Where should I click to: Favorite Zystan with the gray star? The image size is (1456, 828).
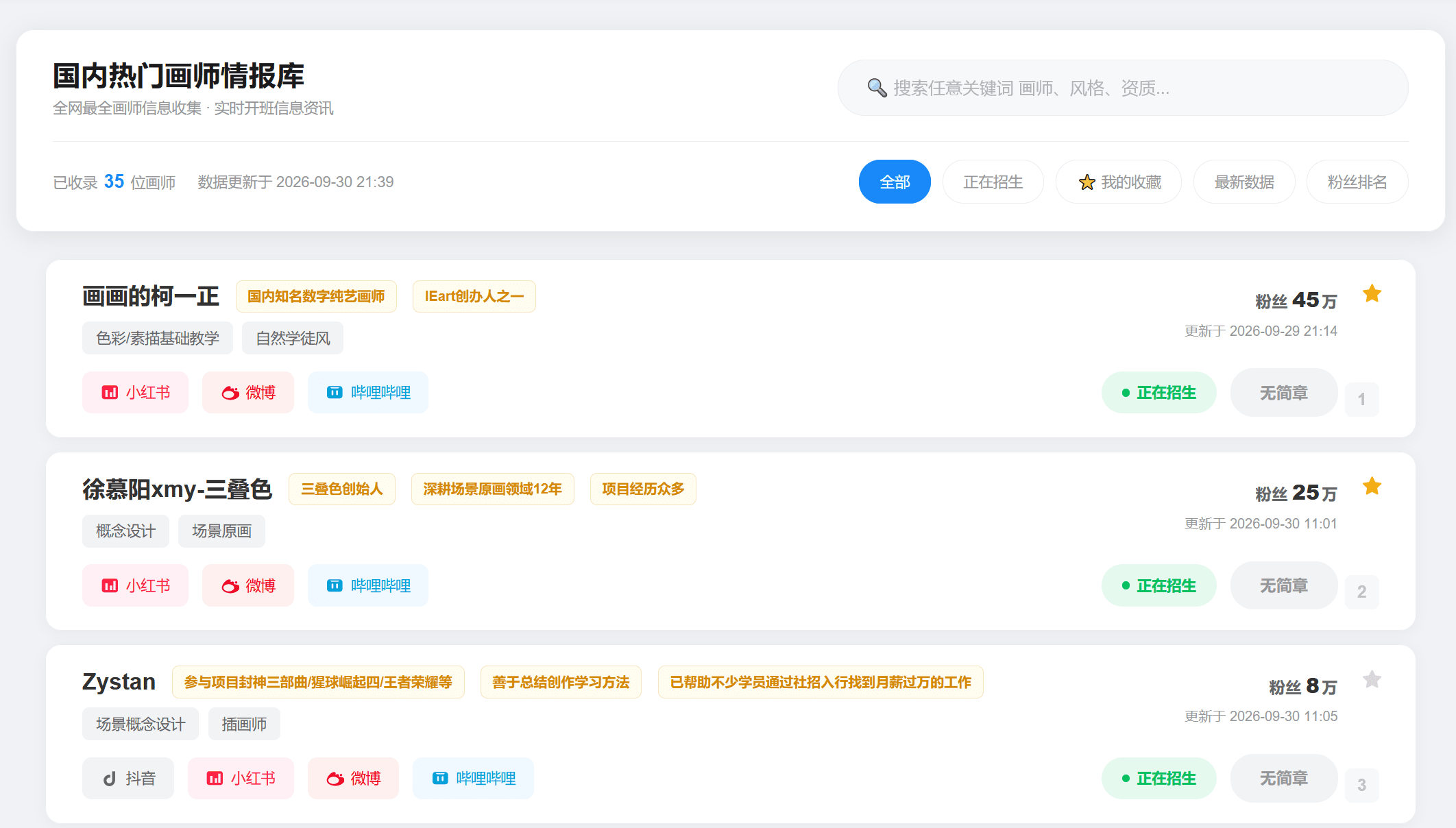[1372, 679]
